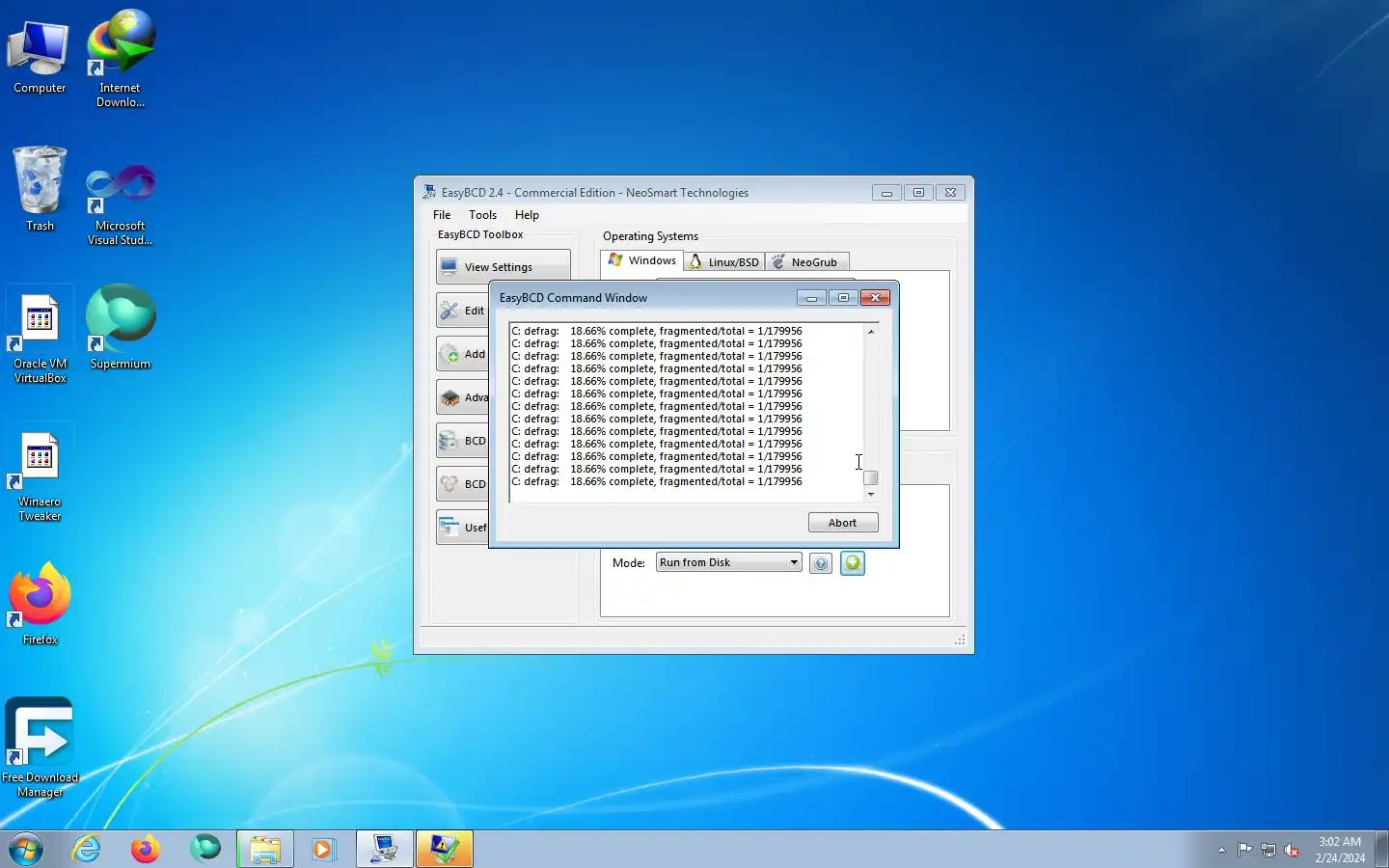Expand the Mode dropdown showing Run from Disk
The image size is (1389, 868).
729,562
